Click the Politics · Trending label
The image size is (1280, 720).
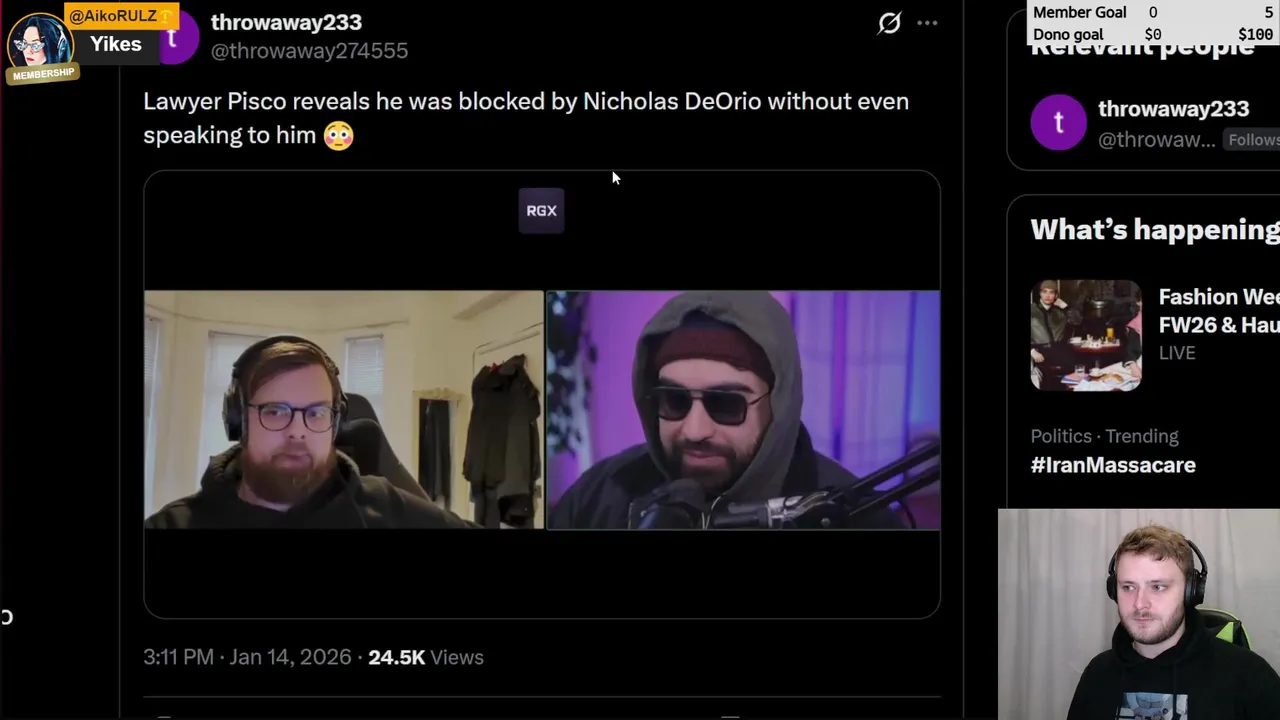coord(1104,436)
